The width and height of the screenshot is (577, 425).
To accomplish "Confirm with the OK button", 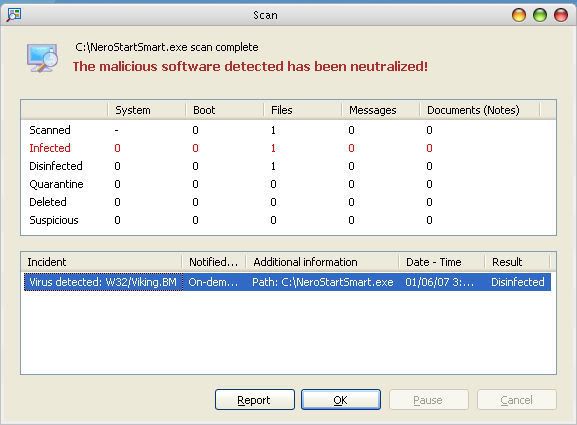I will click(341, 400).
